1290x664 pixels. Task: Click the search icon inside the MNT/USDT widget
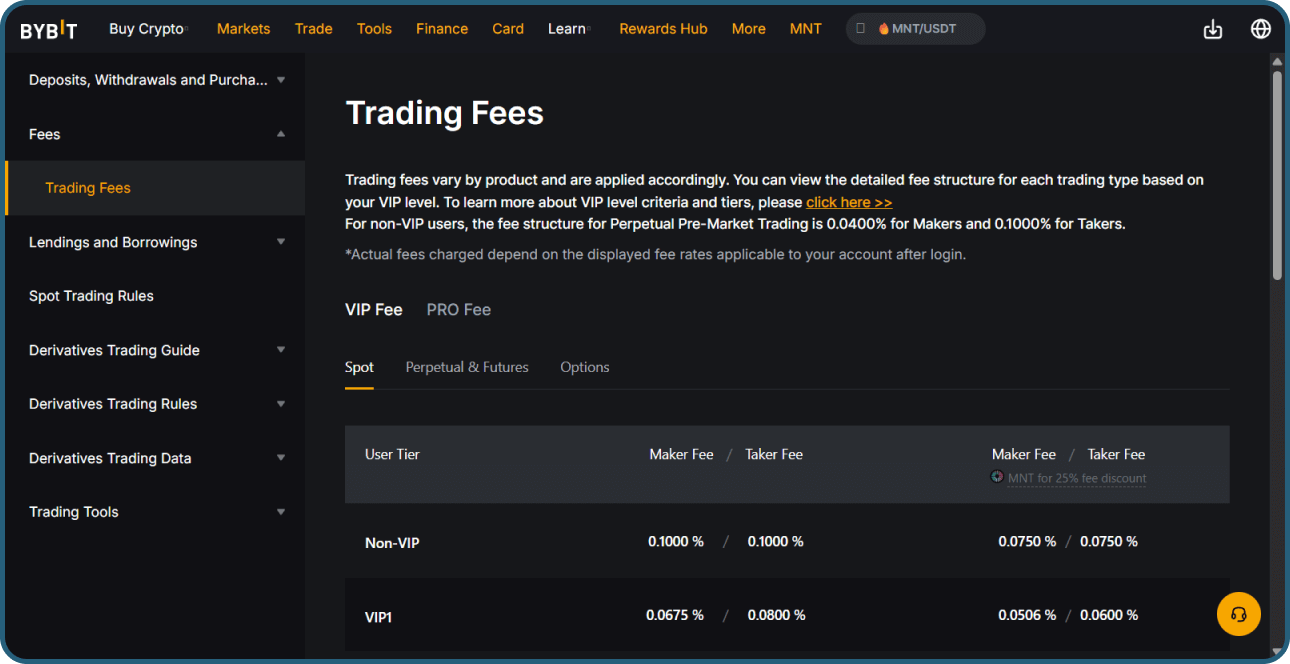(x=862, y=29)
